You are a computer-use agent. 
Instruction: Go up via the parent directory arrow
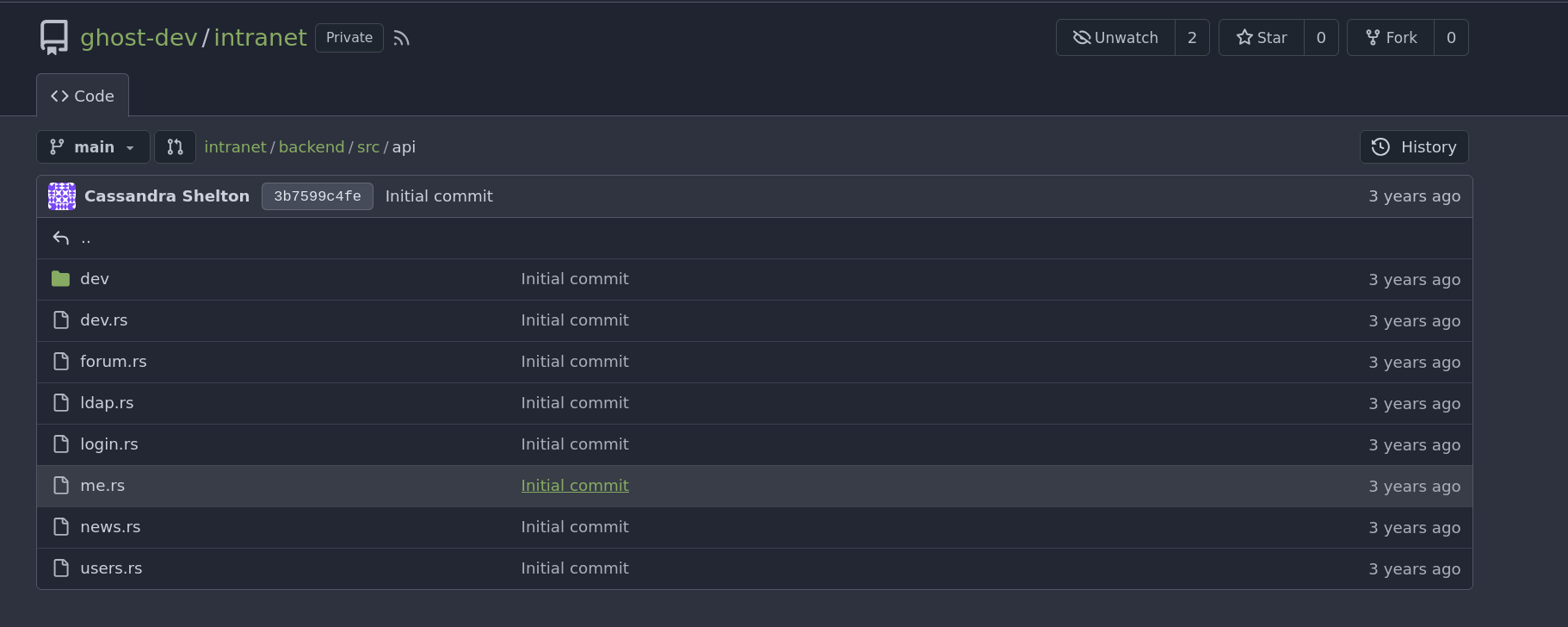point(61,238)
